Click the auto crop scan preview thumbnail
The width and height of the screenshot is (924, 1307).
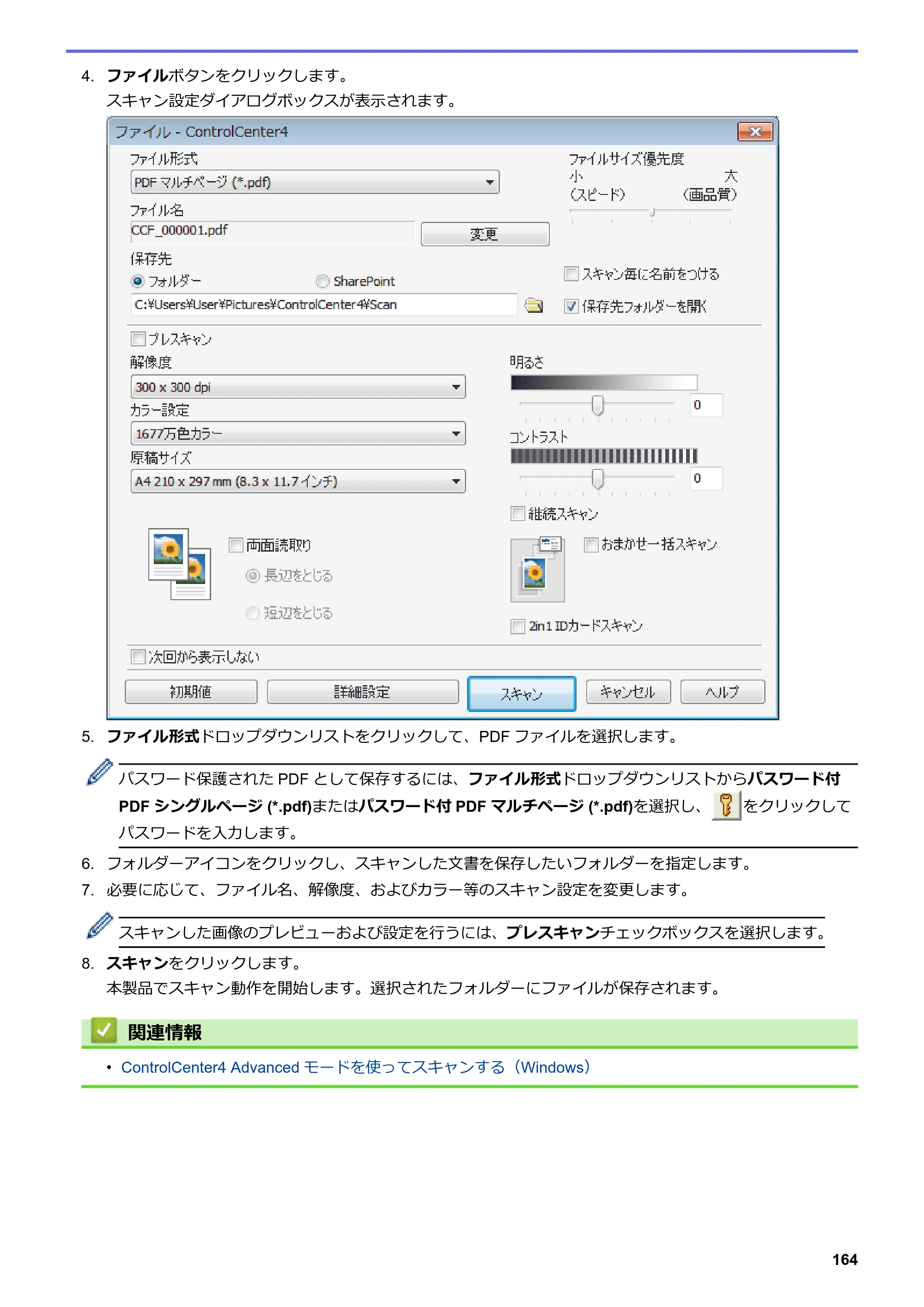(537, 569)
